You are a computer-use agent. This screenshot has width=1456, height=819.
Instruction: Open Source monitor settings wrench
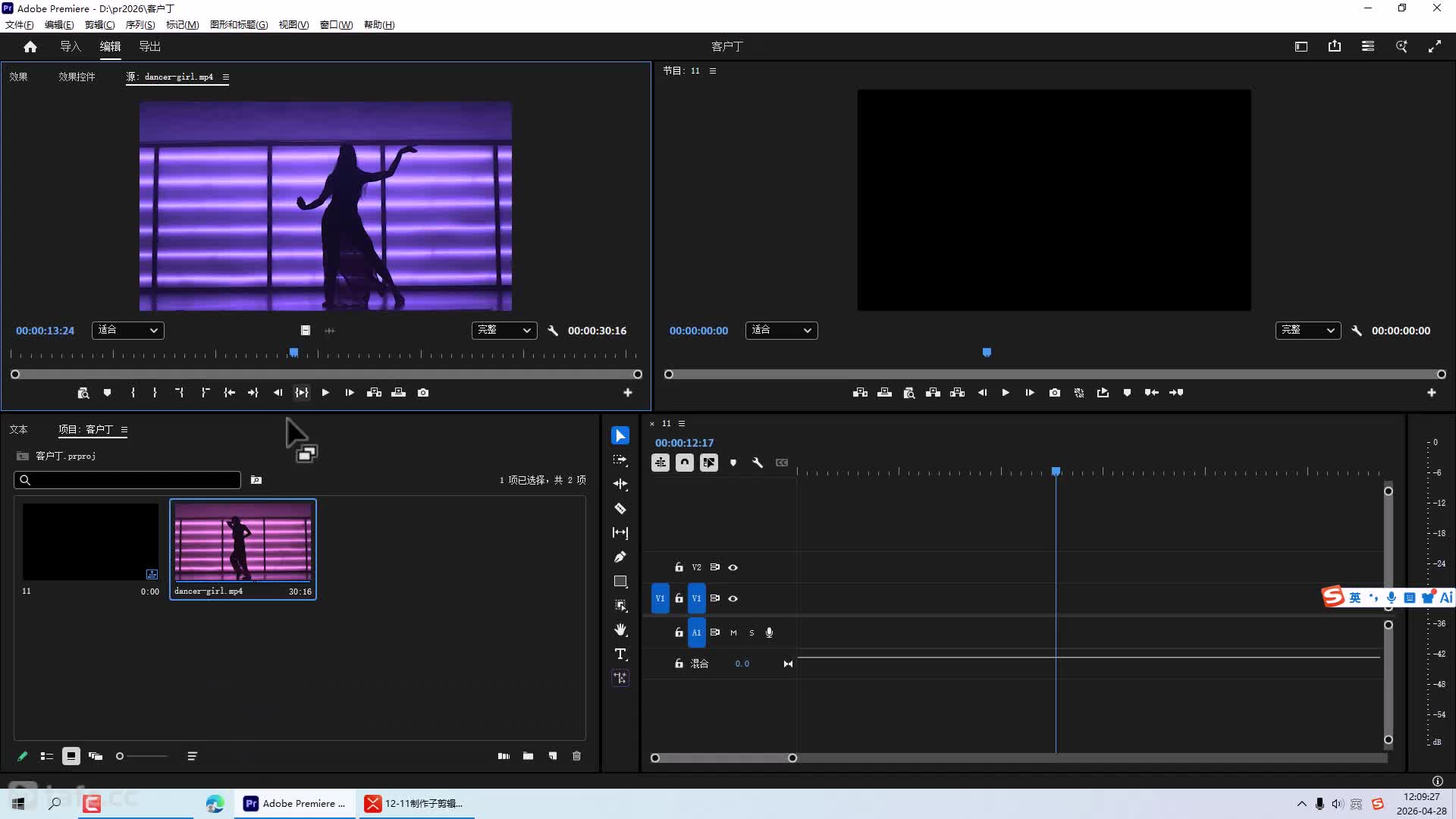coord(553,331)
